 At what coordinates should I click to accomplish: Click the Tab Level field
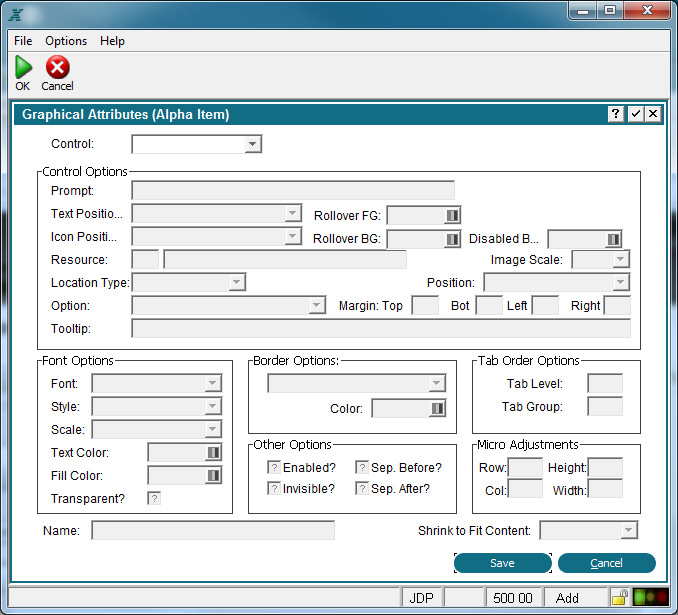point(605,383)
